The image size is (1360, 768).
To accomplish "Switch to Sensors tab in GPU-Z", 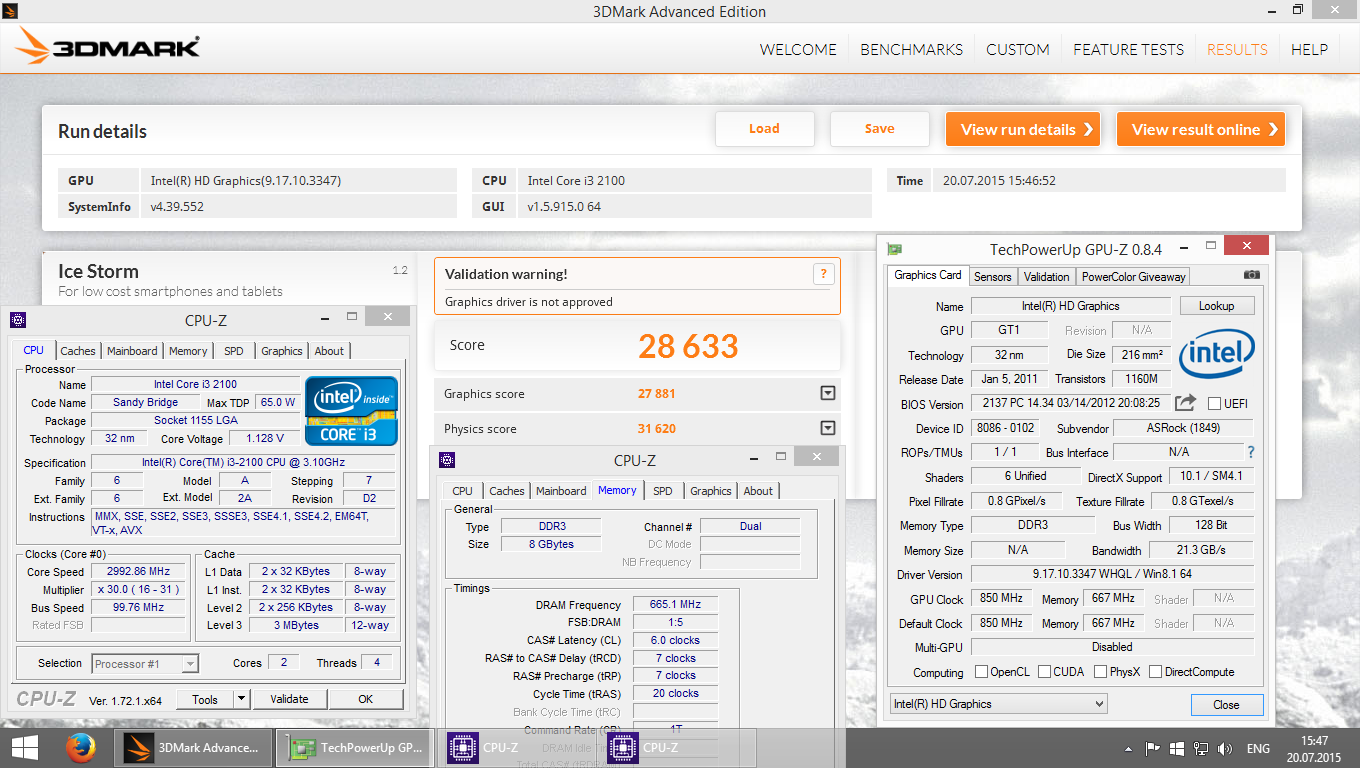I will click(x=993, y=277).
